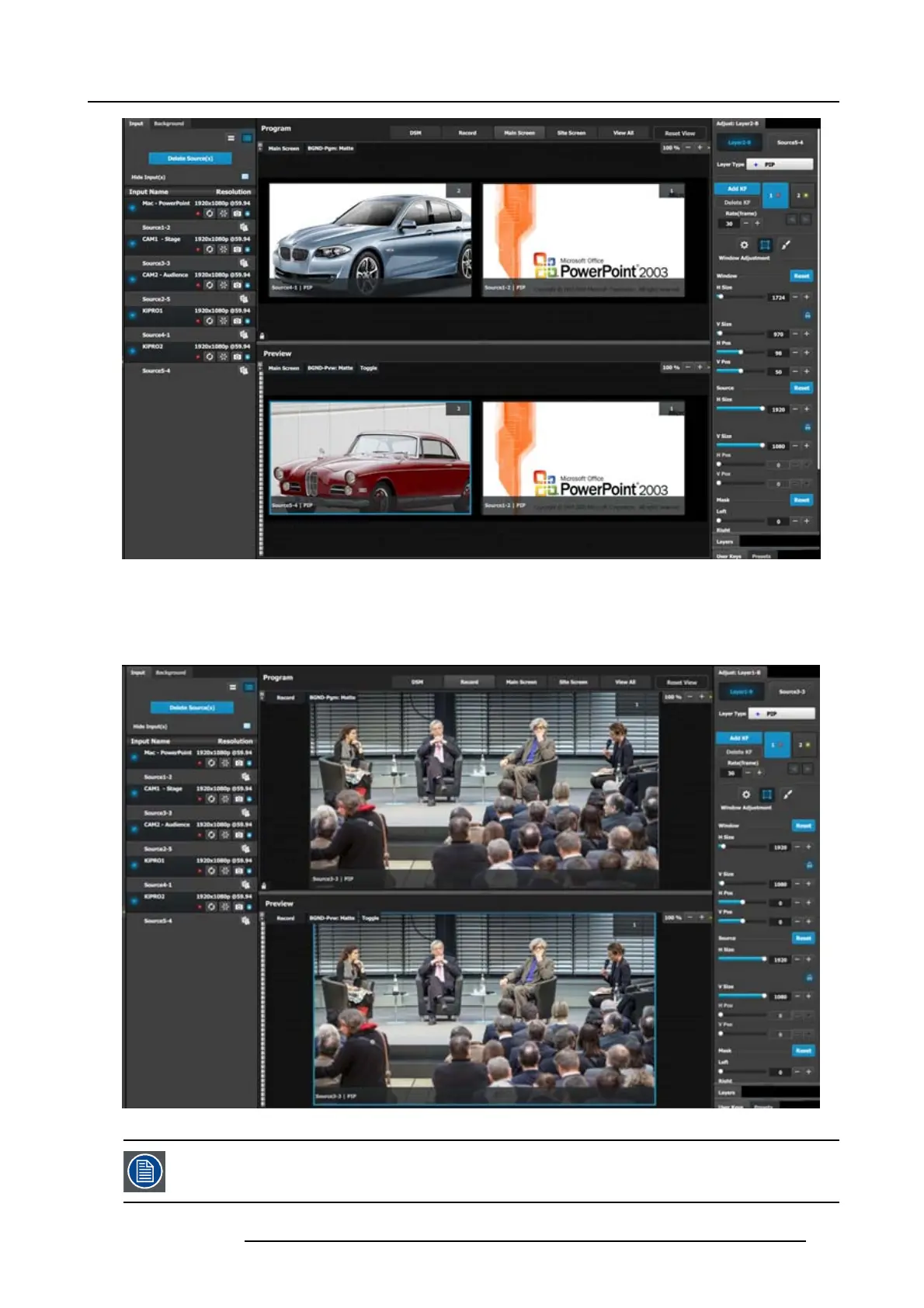Select brush icon in Layer2-B adjust panel

(786, 245)
